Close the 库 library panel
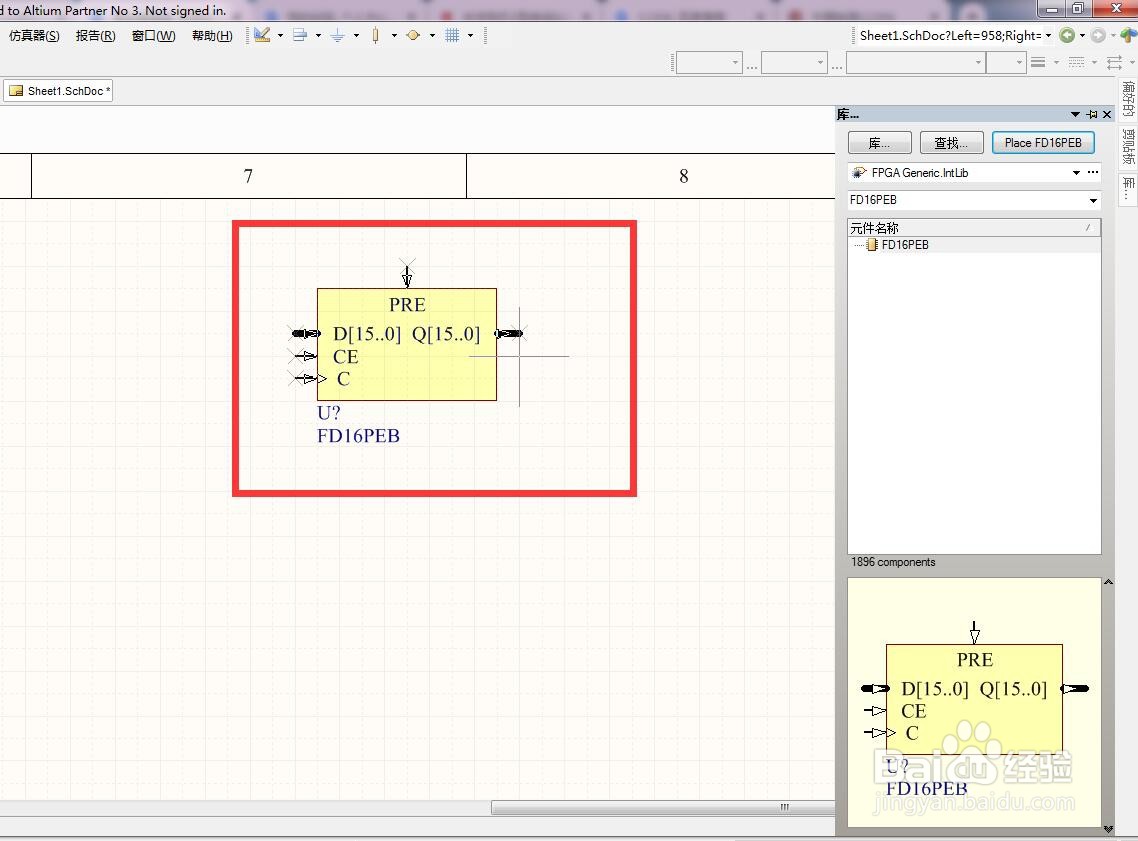Viewport: 1138px width, 841px height. tap(1107, 114)
